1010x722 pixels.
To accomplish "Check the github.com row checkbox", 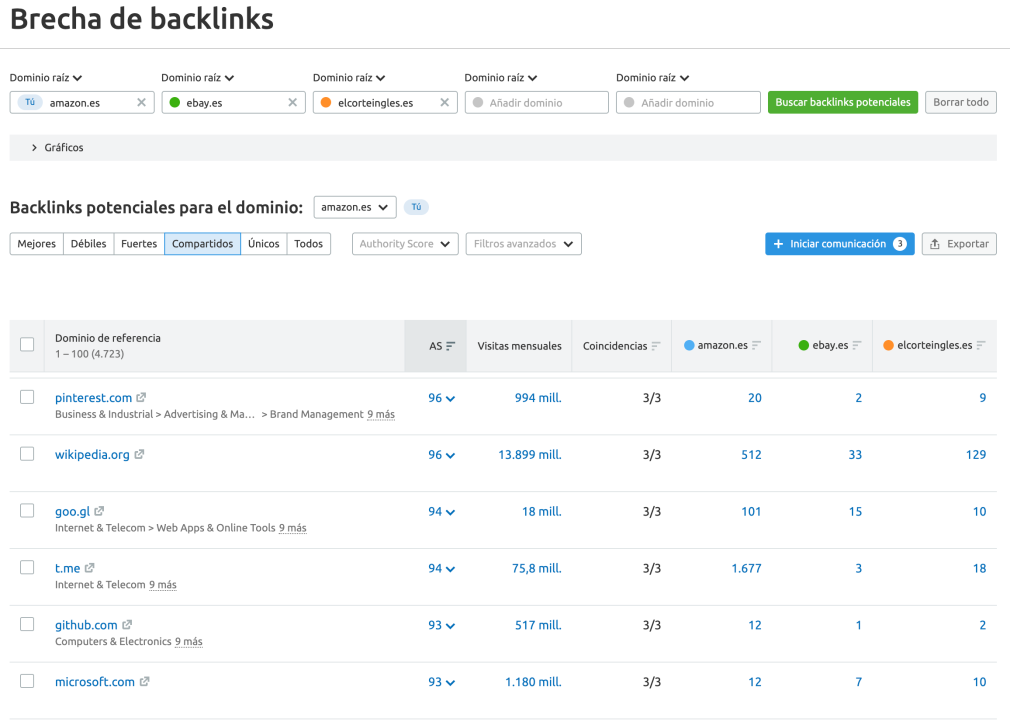I will coord(27,623).
